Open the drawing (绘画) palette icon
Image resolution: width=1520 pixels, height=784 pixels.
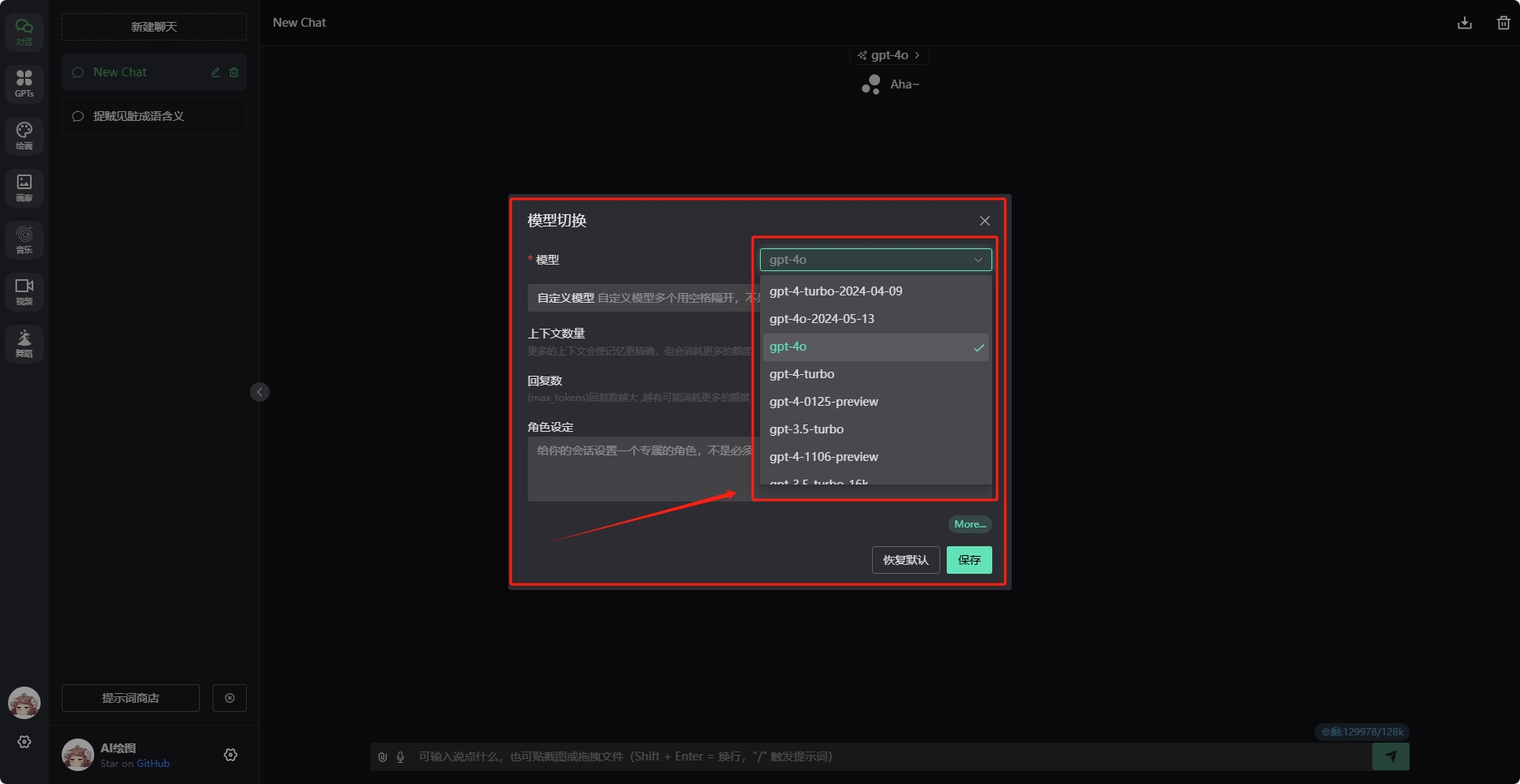point(24,135)
